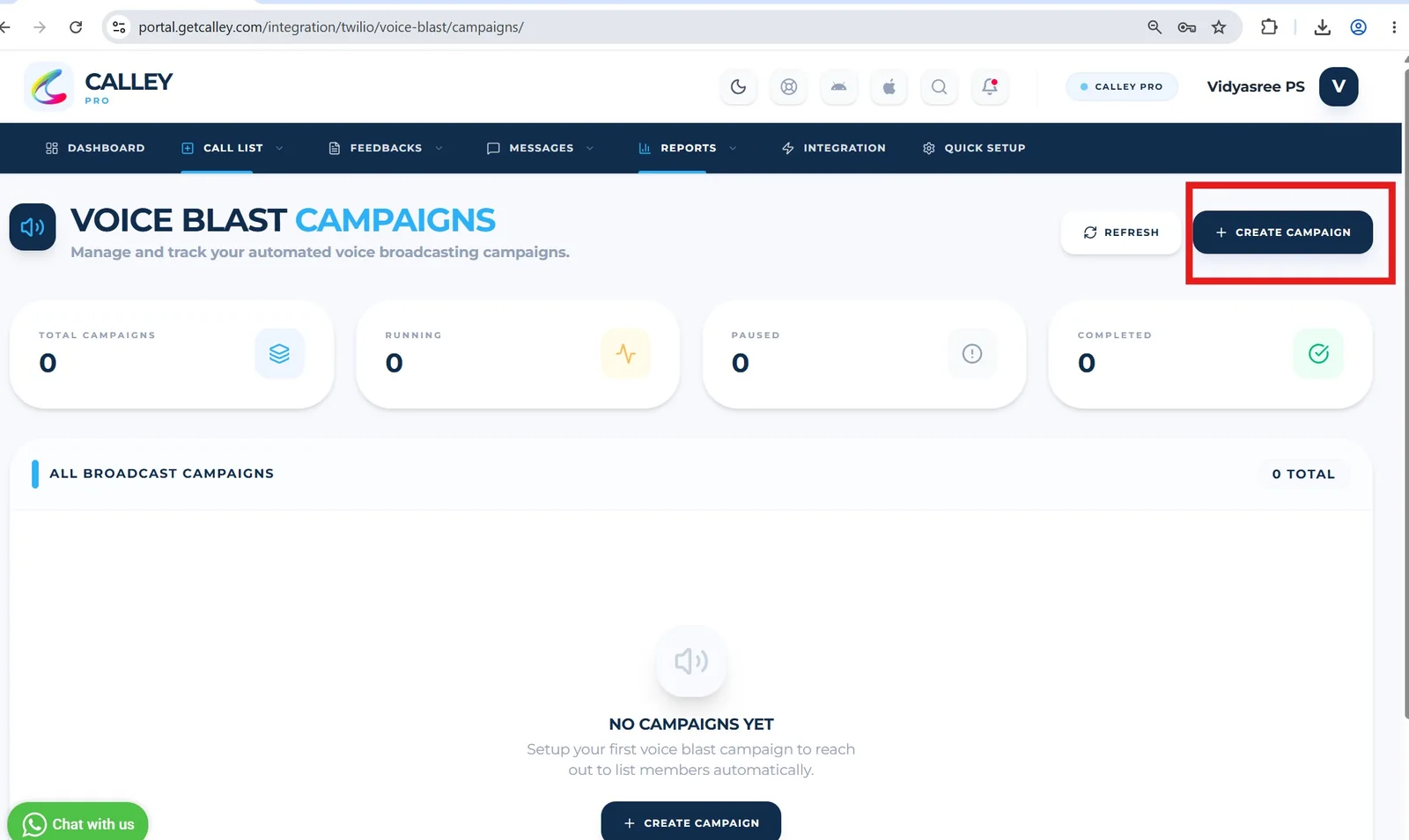This screenshot has width=1409, height=840.
Task: Bookmark this page with the star icon
Action: pos(1219,27)
